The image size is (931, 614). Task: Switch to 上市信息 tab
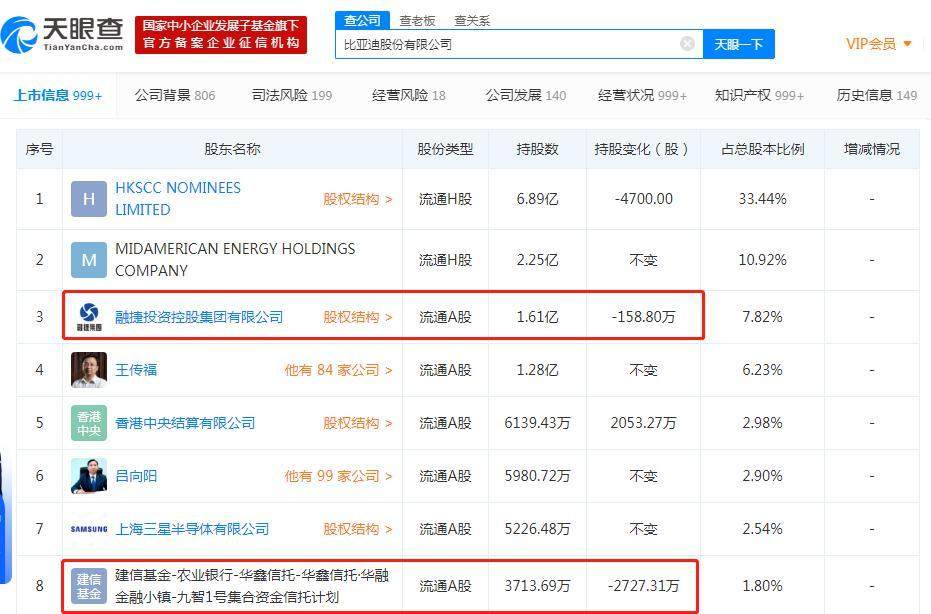coord(58,95)
